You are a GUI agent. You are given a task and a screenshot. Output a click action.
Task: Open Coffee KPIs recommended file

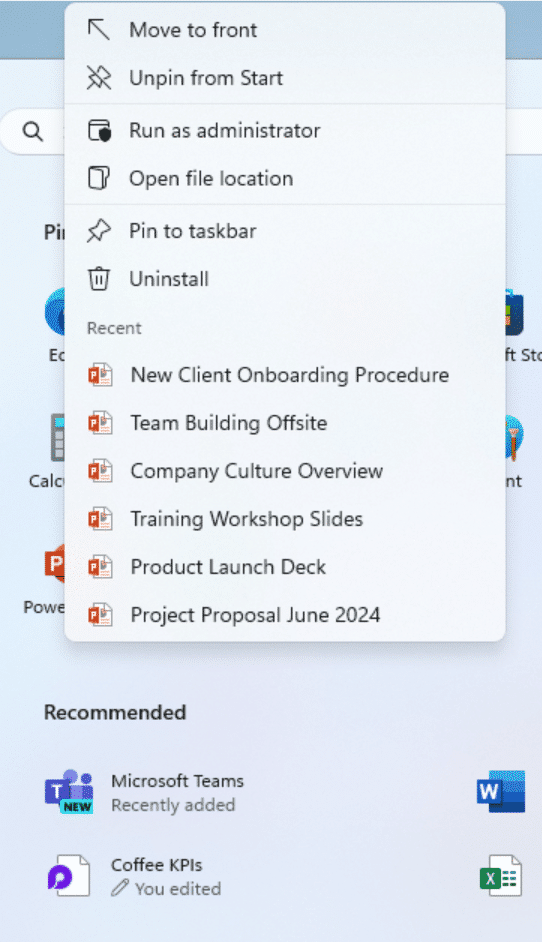click(135, 876)
